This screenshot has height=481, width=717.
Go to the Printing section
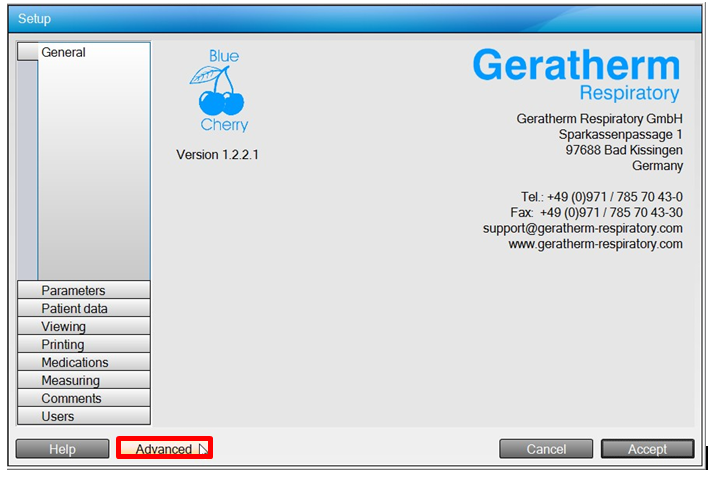84,344
